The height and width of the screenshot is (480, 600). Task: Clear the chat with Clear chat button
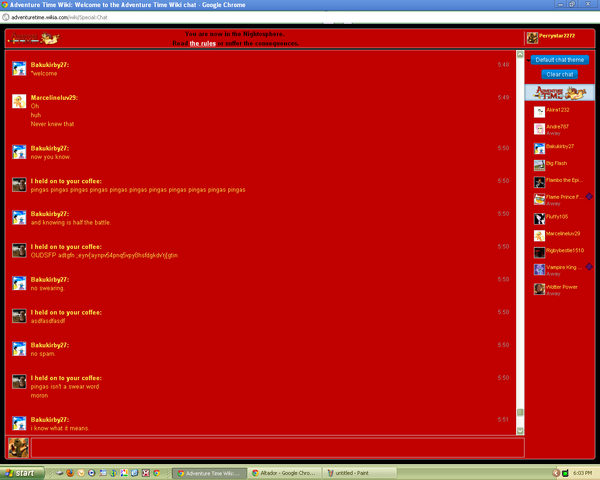[559, 74]
